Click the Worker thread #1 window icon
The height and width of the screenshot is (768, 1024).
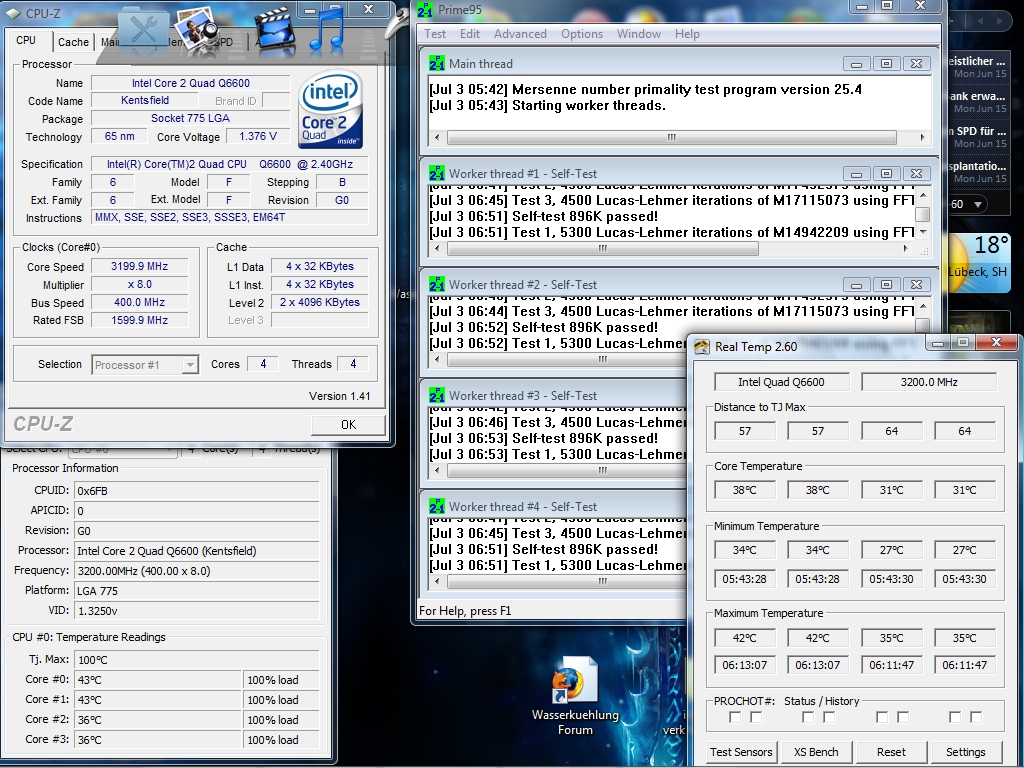click(436, 174)
